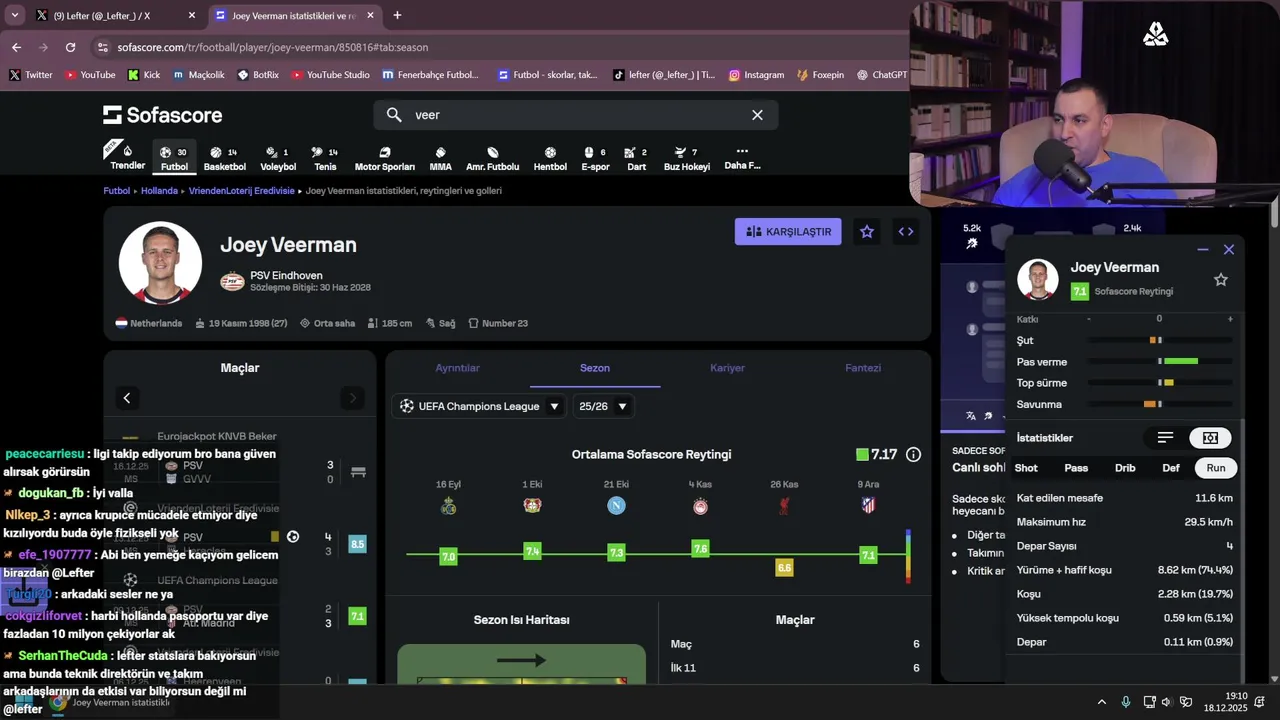
Task: Open the E-spor category
Action: coord(595,158)
